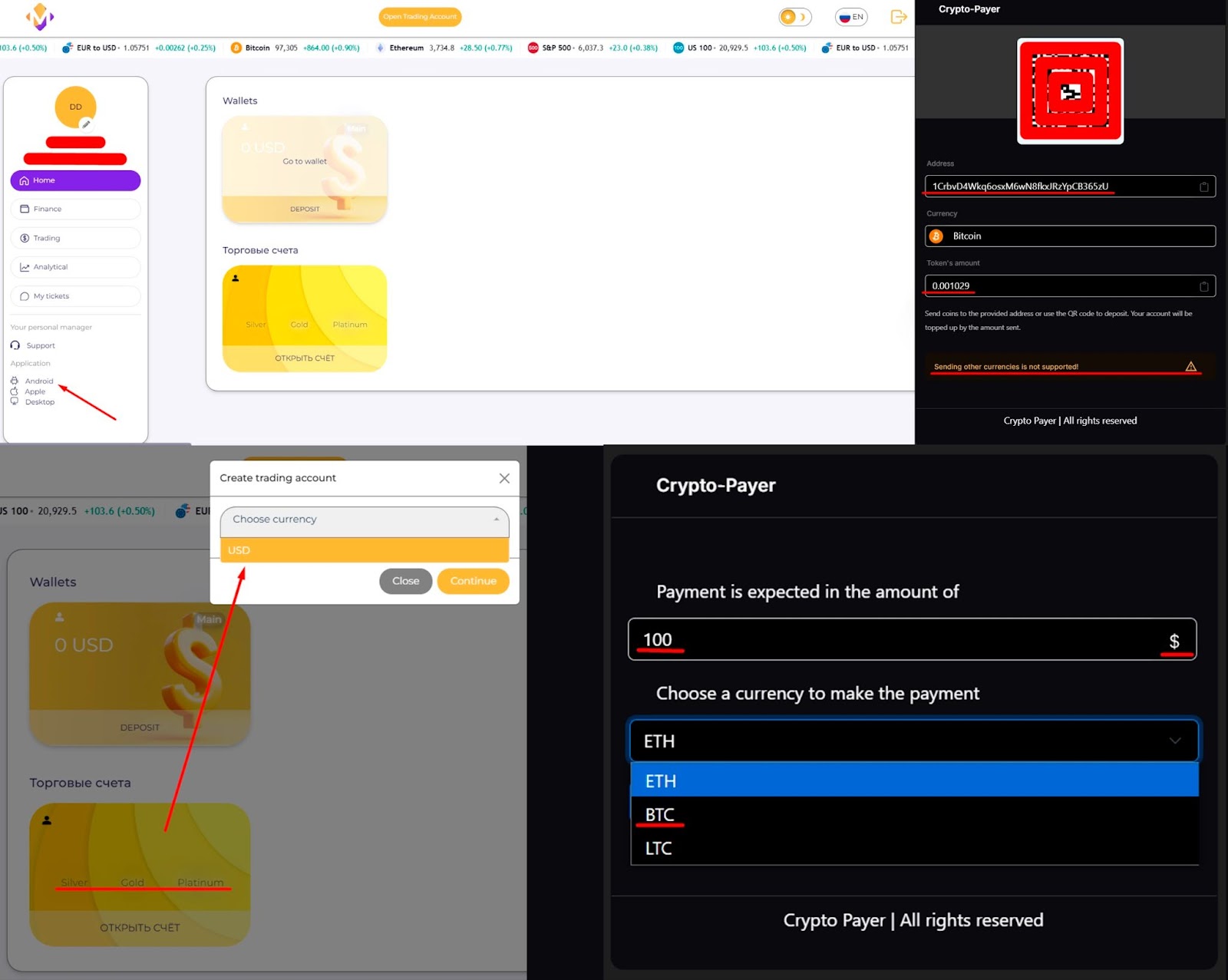Click the DD profile avatar

pyautogui.click(x=75, y=107)
